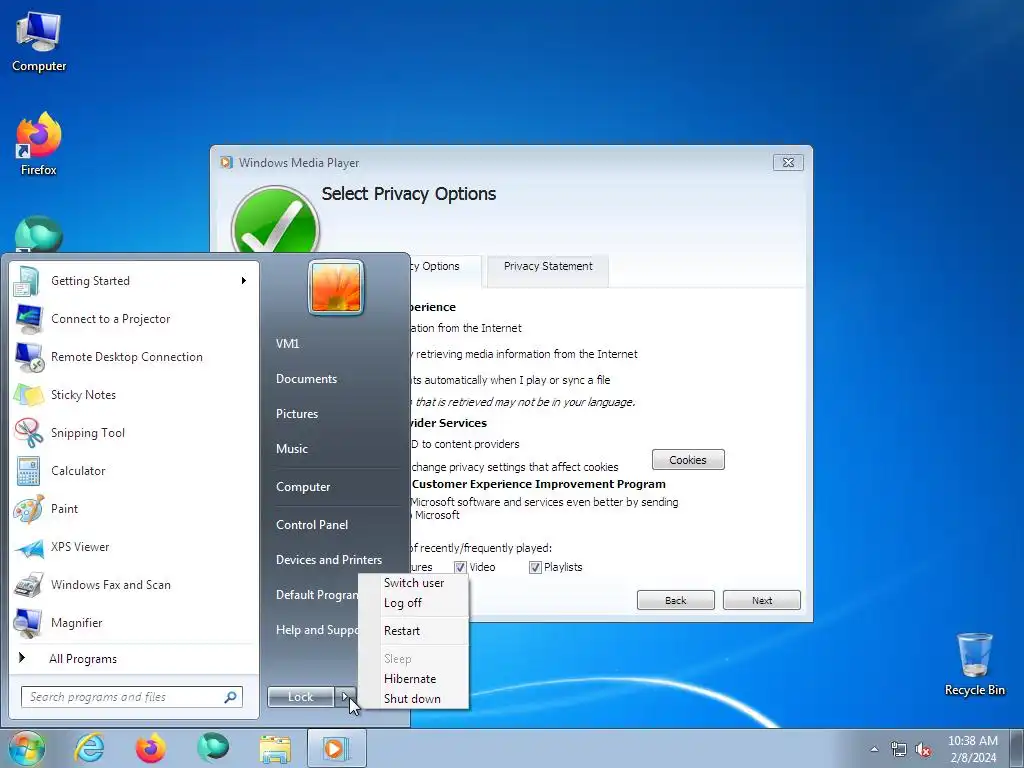1024x768 pixels.
Task: Click the Cookies button
Action: pyautogui.click(x=688, y=460)
